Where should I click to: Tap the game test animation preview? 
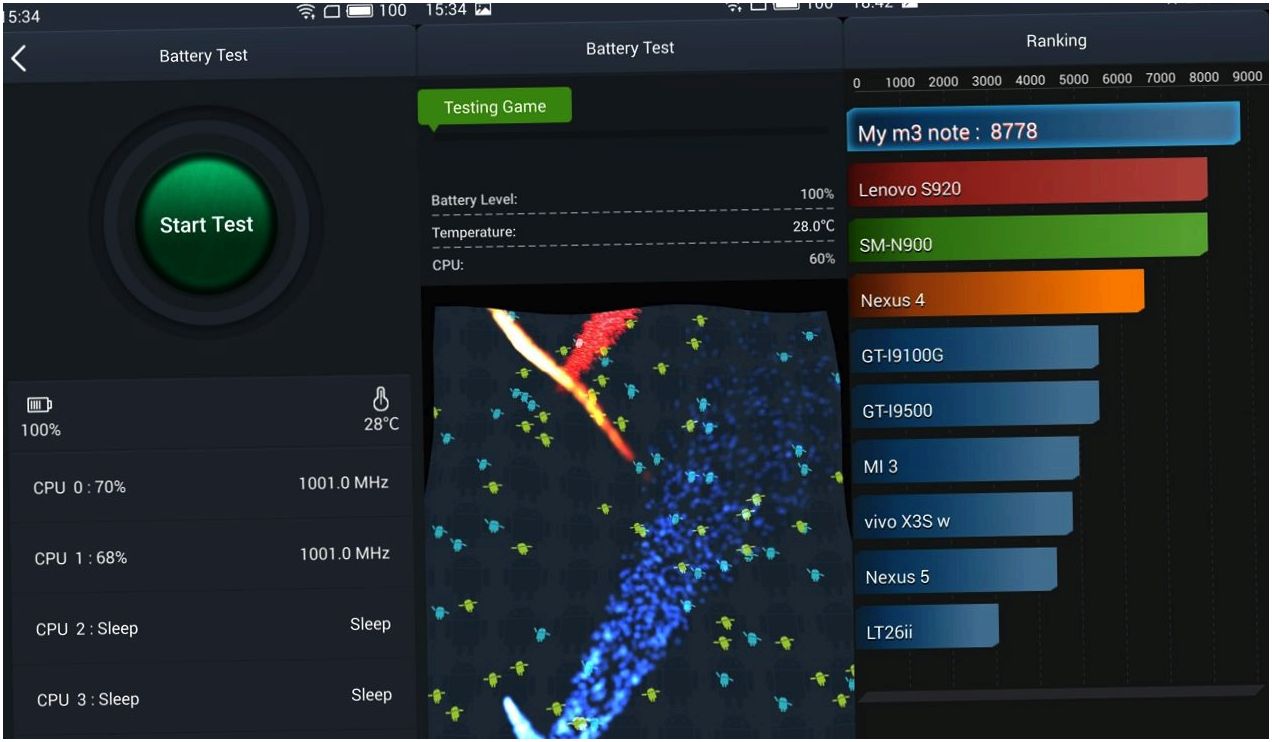coord(638,522)
